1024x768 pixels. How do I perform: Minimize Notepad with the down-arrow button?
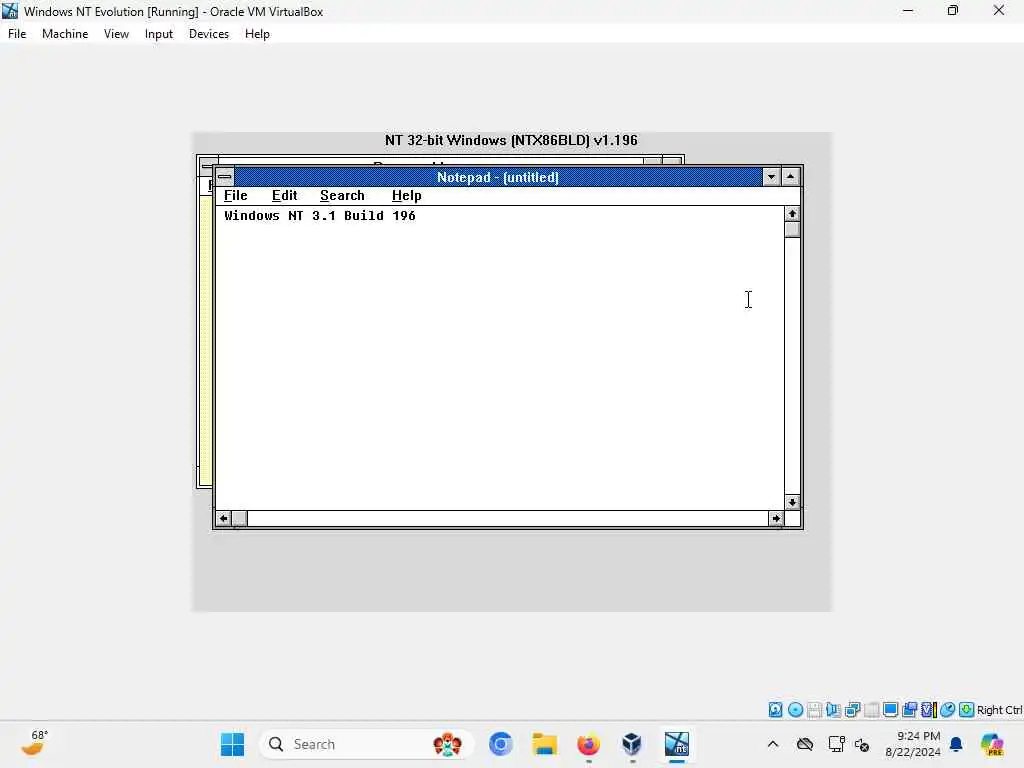(x=771, y=177)
